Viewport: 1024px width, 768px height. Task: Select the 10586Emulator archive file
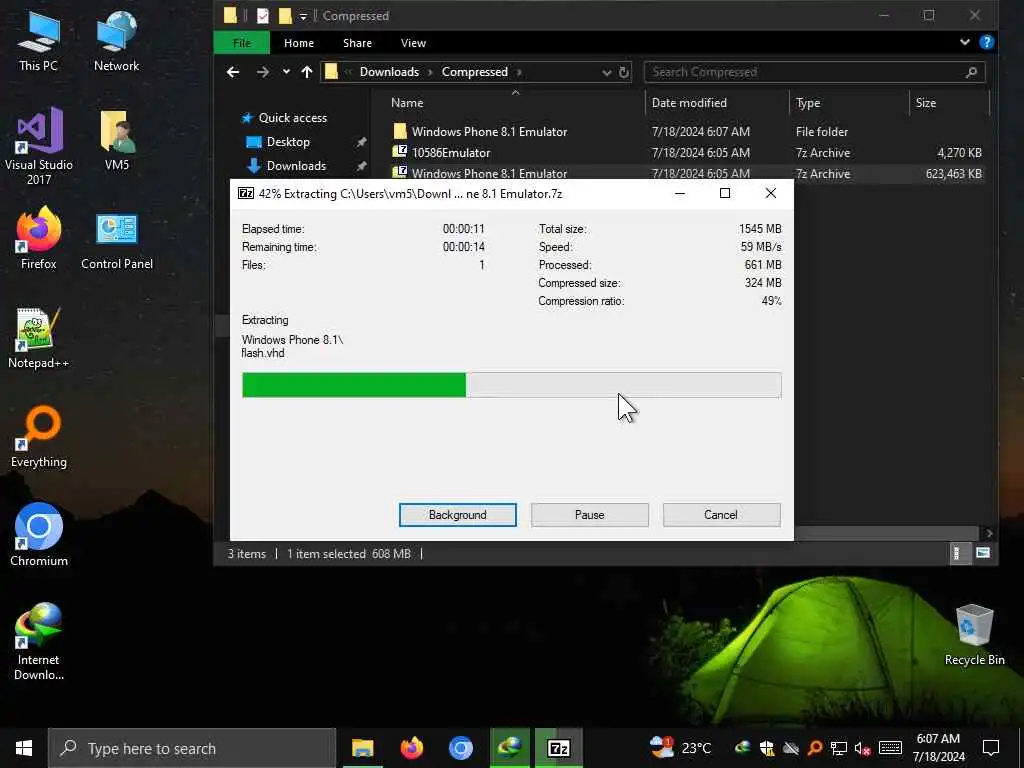pos(451,152)
